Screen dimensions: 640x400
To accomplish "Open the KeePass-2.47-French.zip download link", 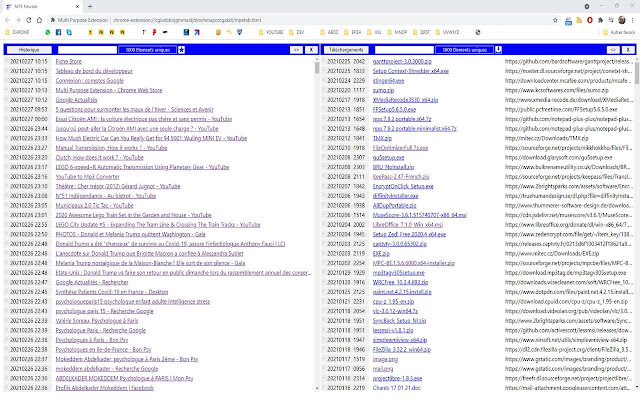I will [401, 177].
